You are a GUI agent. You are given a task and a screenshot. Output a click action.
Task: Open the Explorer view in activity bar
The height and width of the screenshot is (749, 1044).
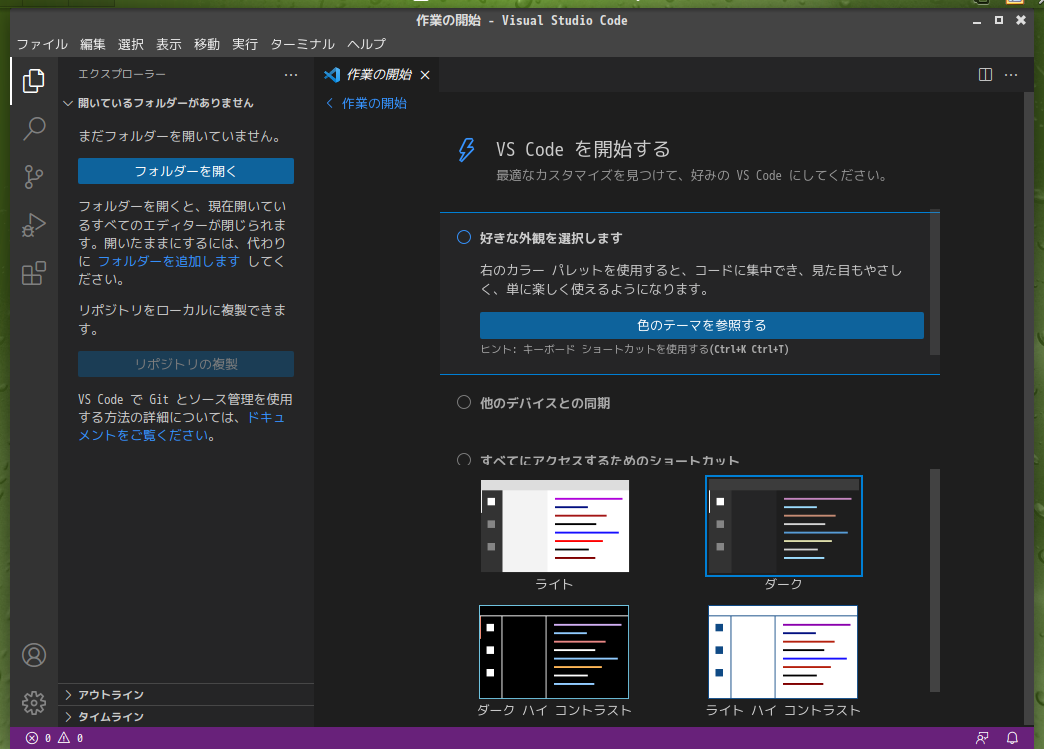pos(33,81)
